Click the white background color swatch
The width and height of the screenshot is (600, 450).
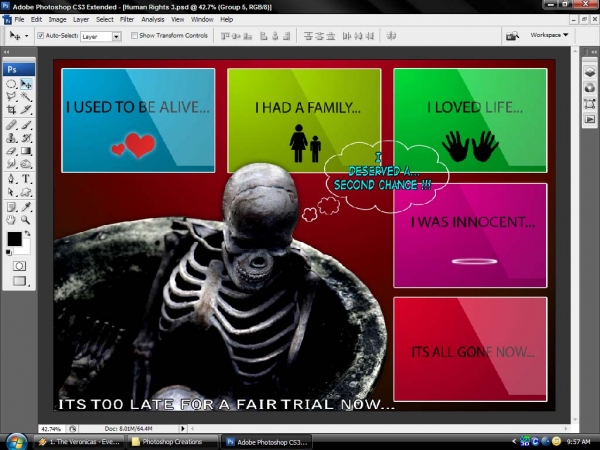[x=25, y=249]
